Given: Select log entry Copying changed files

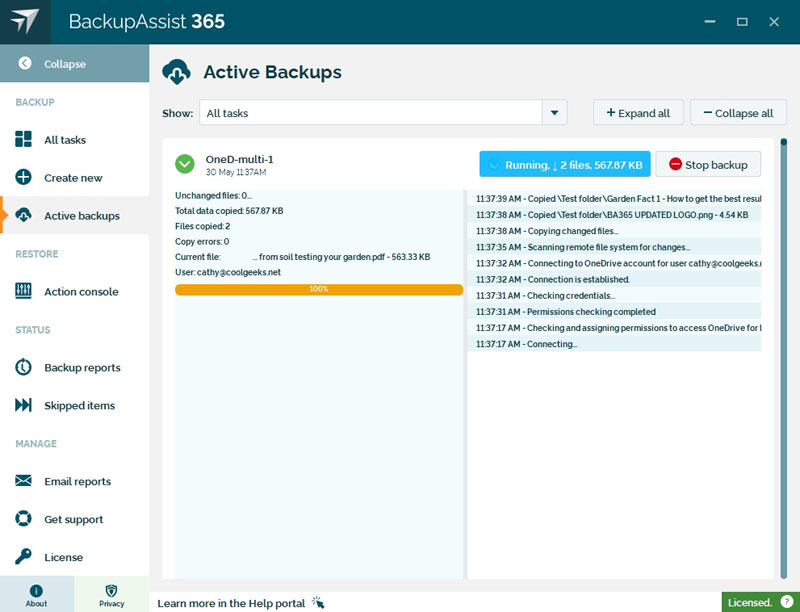Looking at the screenshot, I should pos(615,231).
